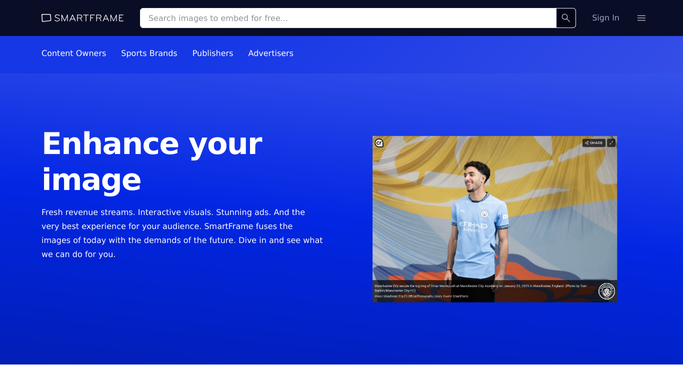The height and width of the screenshot is (384, 683).
Task: Click the footballer photo in the embed
Action: click(495, 219)
